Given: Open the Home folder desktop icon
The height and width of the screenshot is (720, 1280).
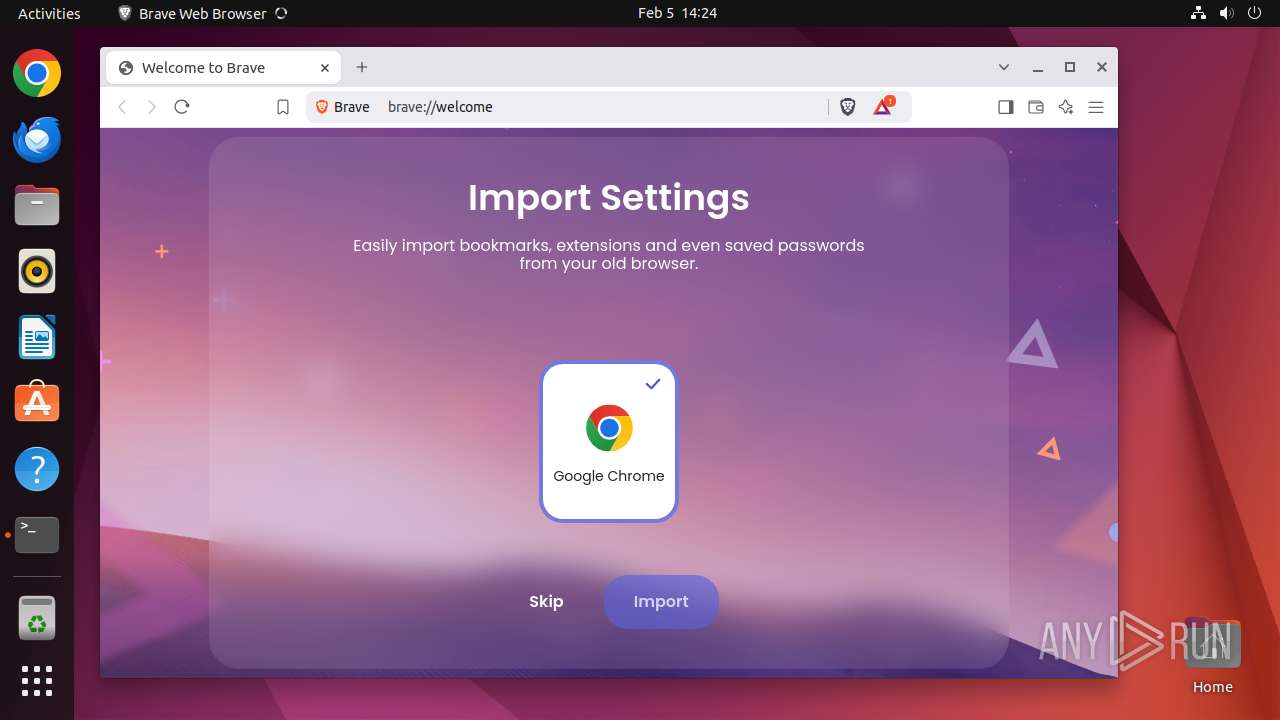Looking at the screenshot, I should pos(1212,657).
